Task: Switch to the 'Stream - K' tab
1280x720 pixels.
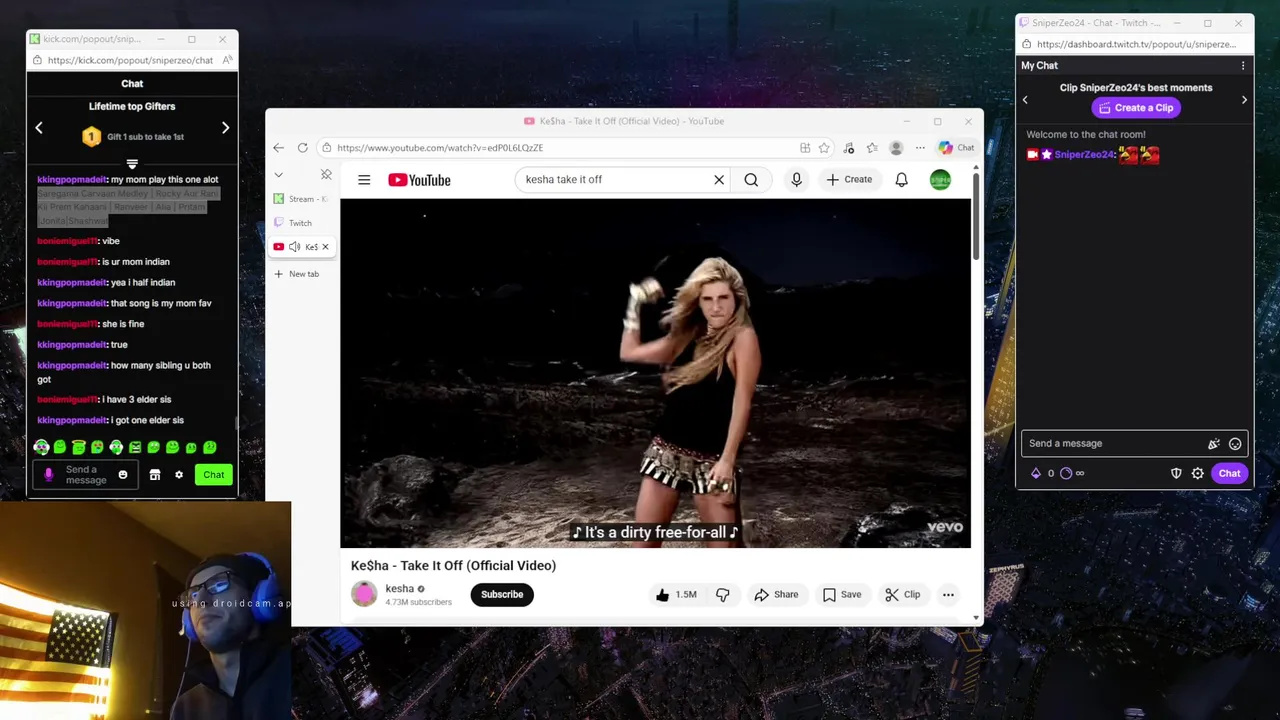Action: tap(301, 199)
